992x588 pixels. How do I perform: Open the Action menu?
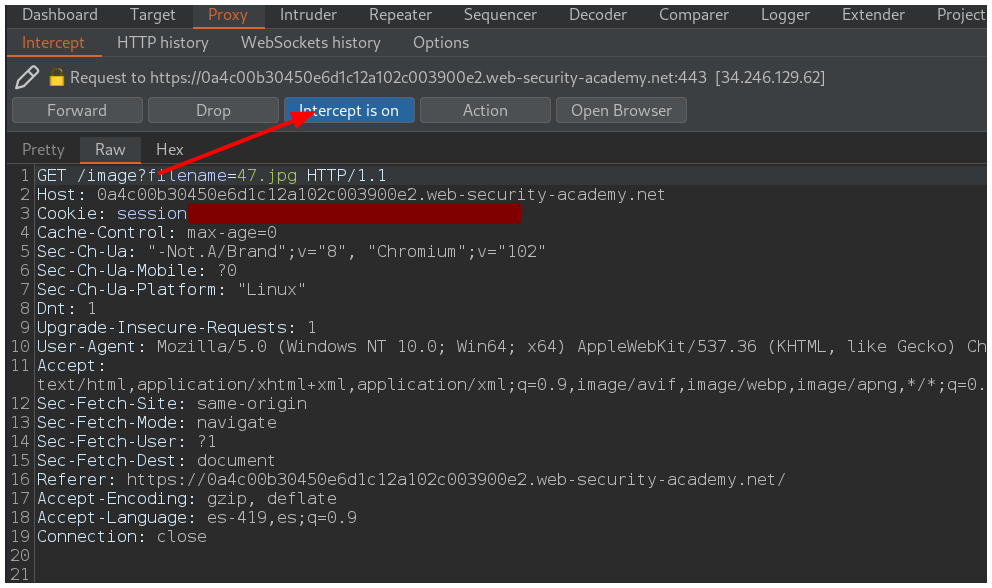point(485,110)
